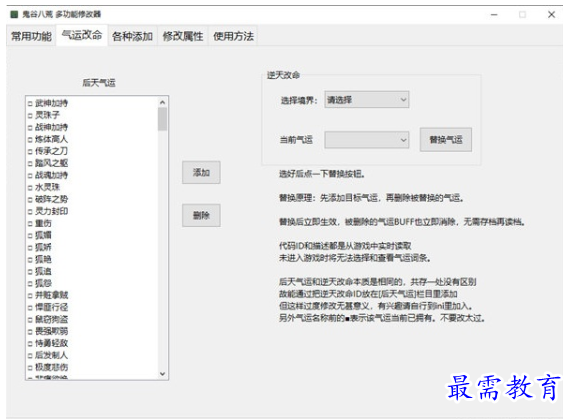Check the 武神加持 checkbox
569x419 pixels.
[30, 104]
